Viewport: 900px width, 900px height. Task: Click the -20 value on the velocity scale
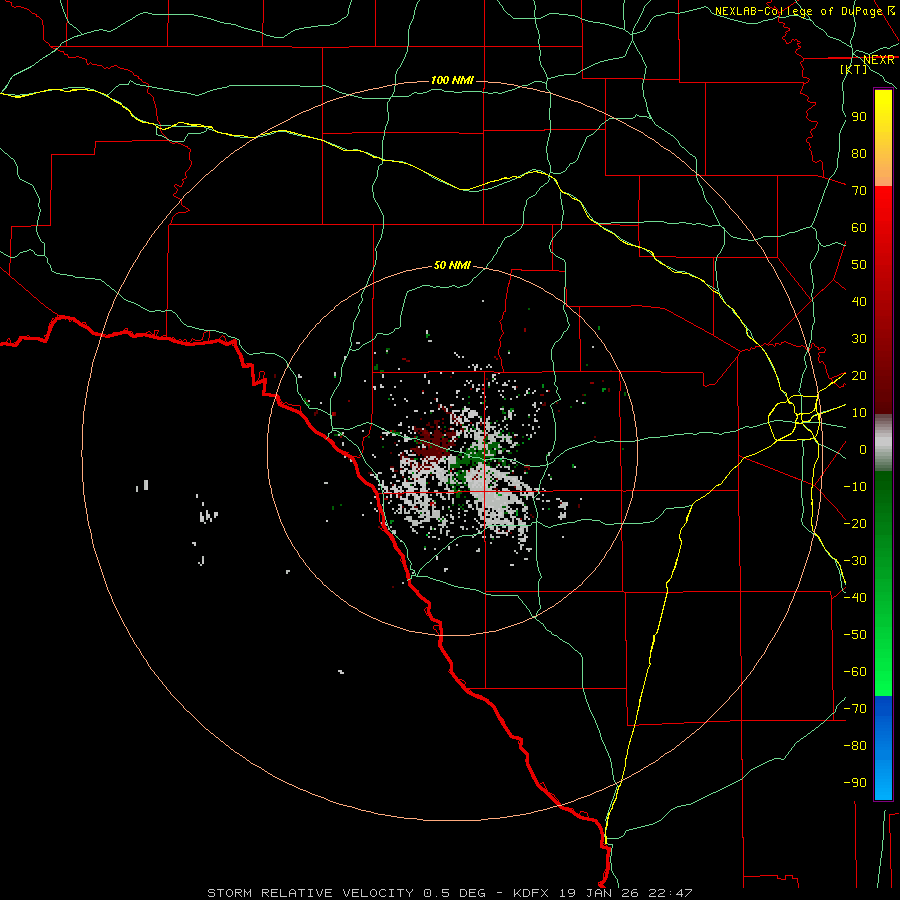tap(855, 523)
